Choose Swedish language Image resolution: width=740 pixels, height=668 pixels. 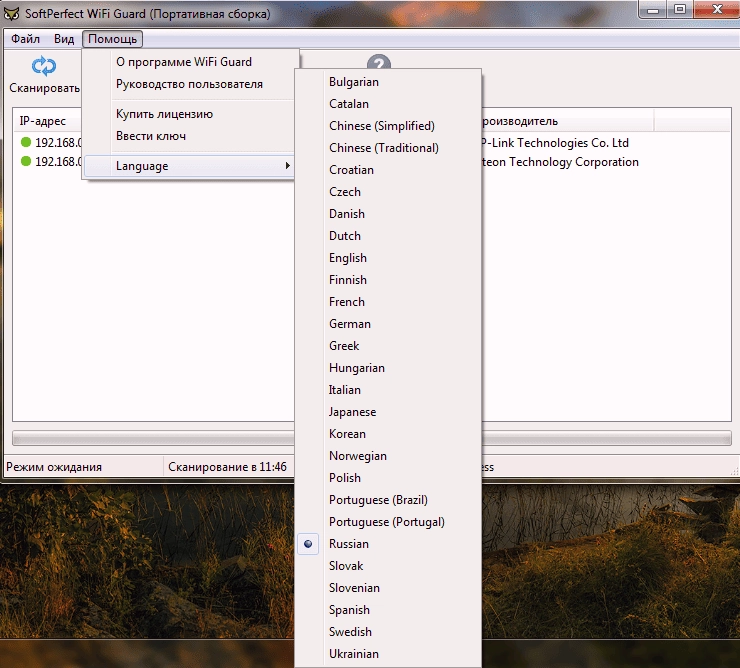pyautogui.click(x=388, y=632)
